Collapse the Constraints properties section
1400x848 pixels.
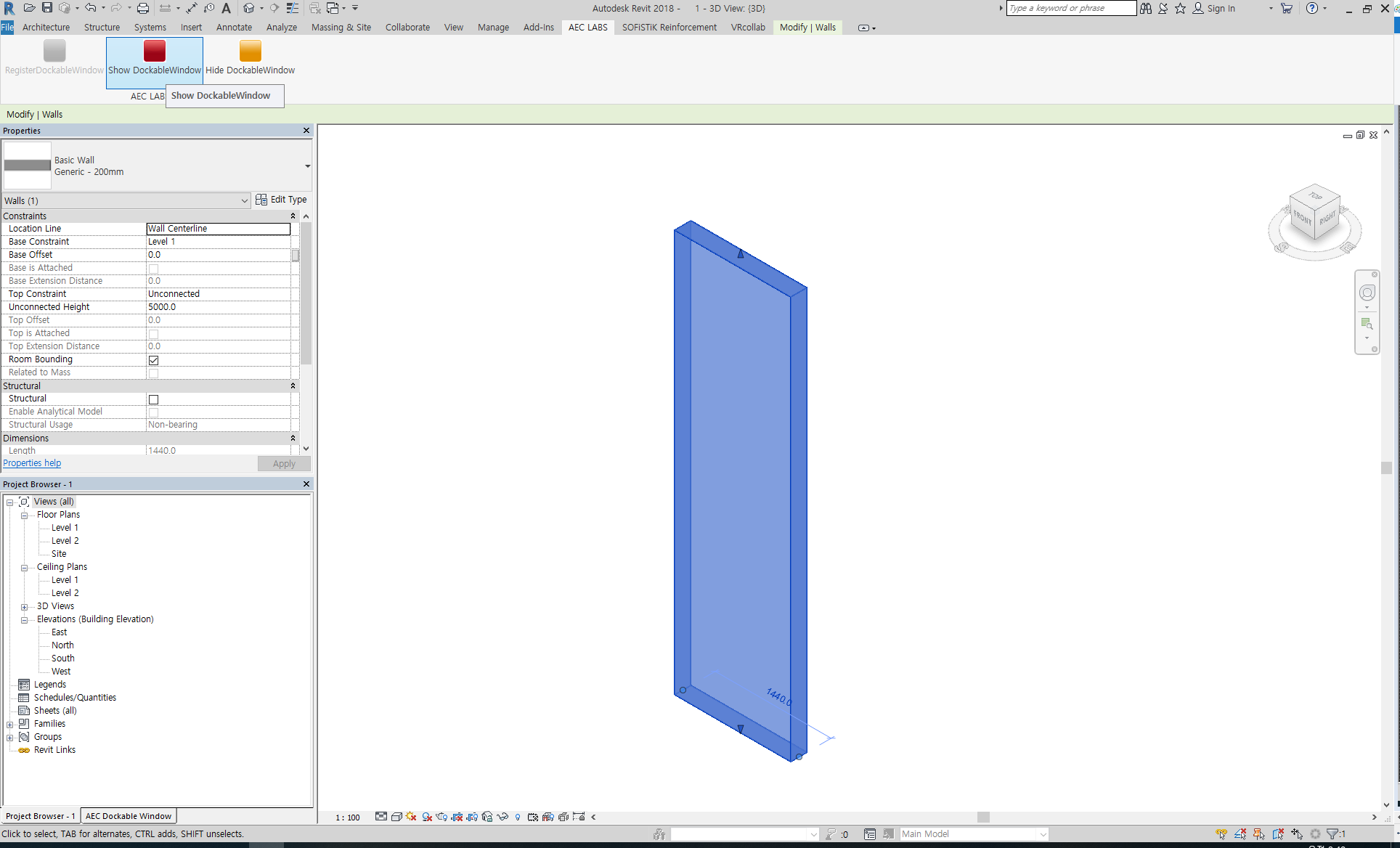pos(293,216)
